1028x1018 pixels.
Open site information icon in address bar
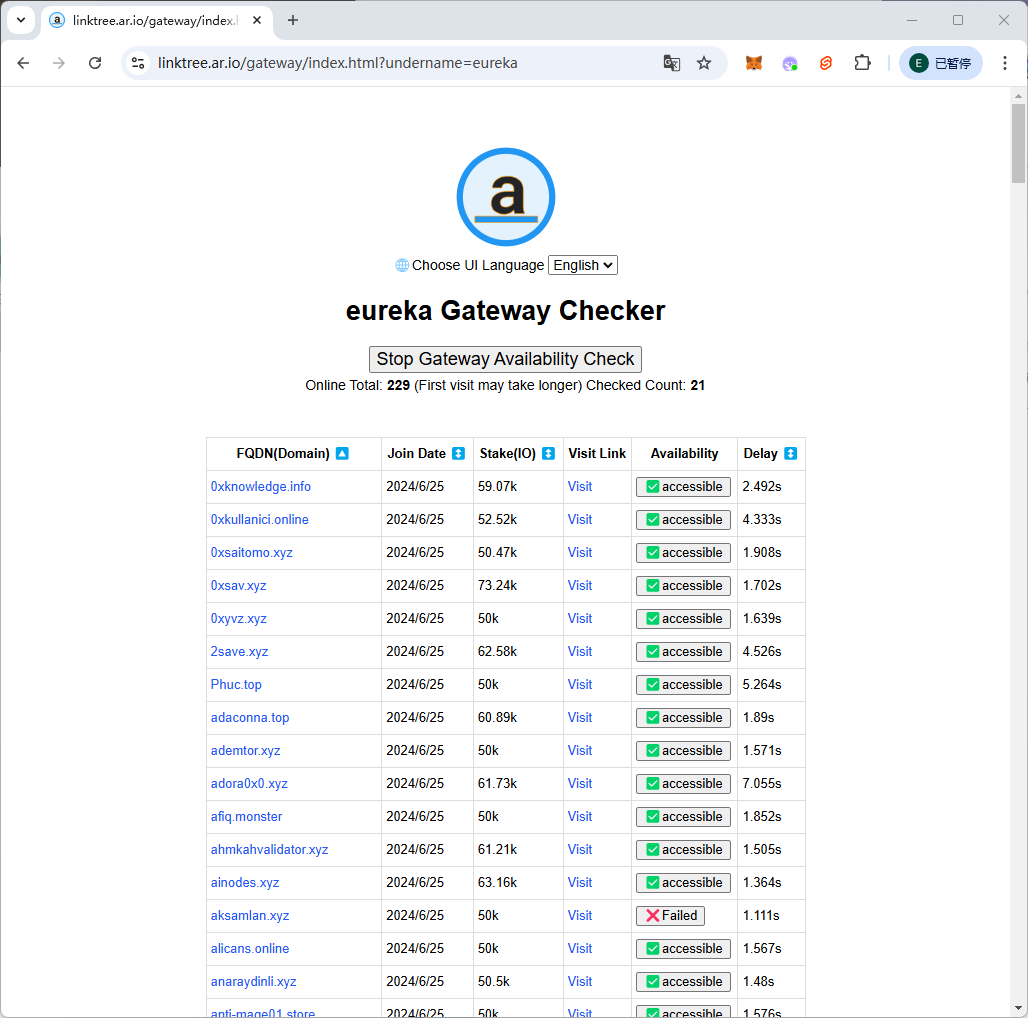coord(138,63)
